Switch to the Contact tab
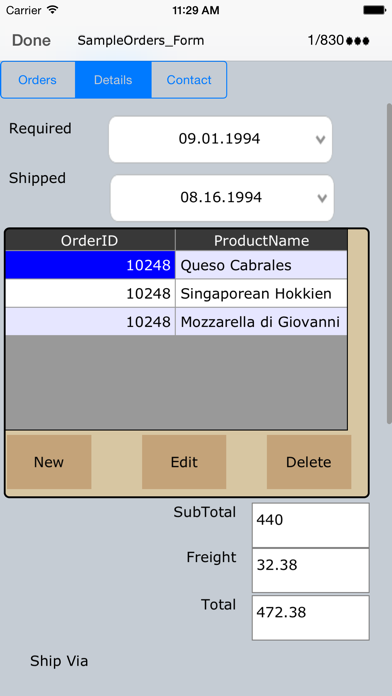The height and width of the screenshot is (696, 392). tap(189, 80)
